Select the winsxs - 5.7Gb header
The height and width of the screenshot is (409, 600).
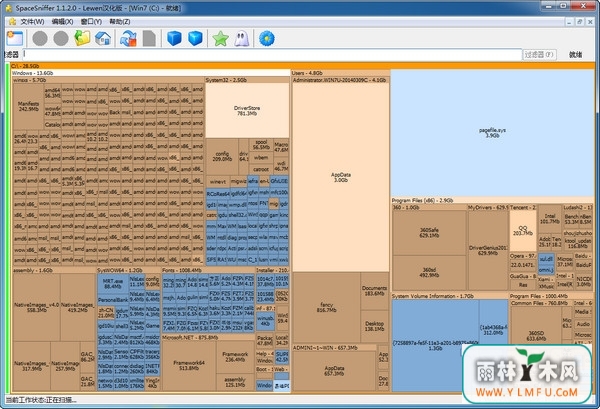point(108,80)
